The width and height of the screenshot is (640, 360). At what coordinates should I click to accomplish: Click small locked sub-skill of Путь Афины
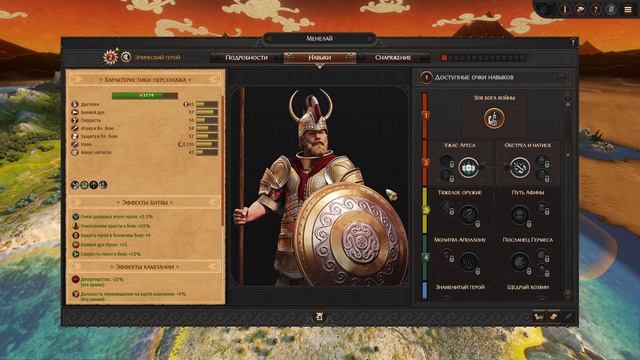[542, 208]
